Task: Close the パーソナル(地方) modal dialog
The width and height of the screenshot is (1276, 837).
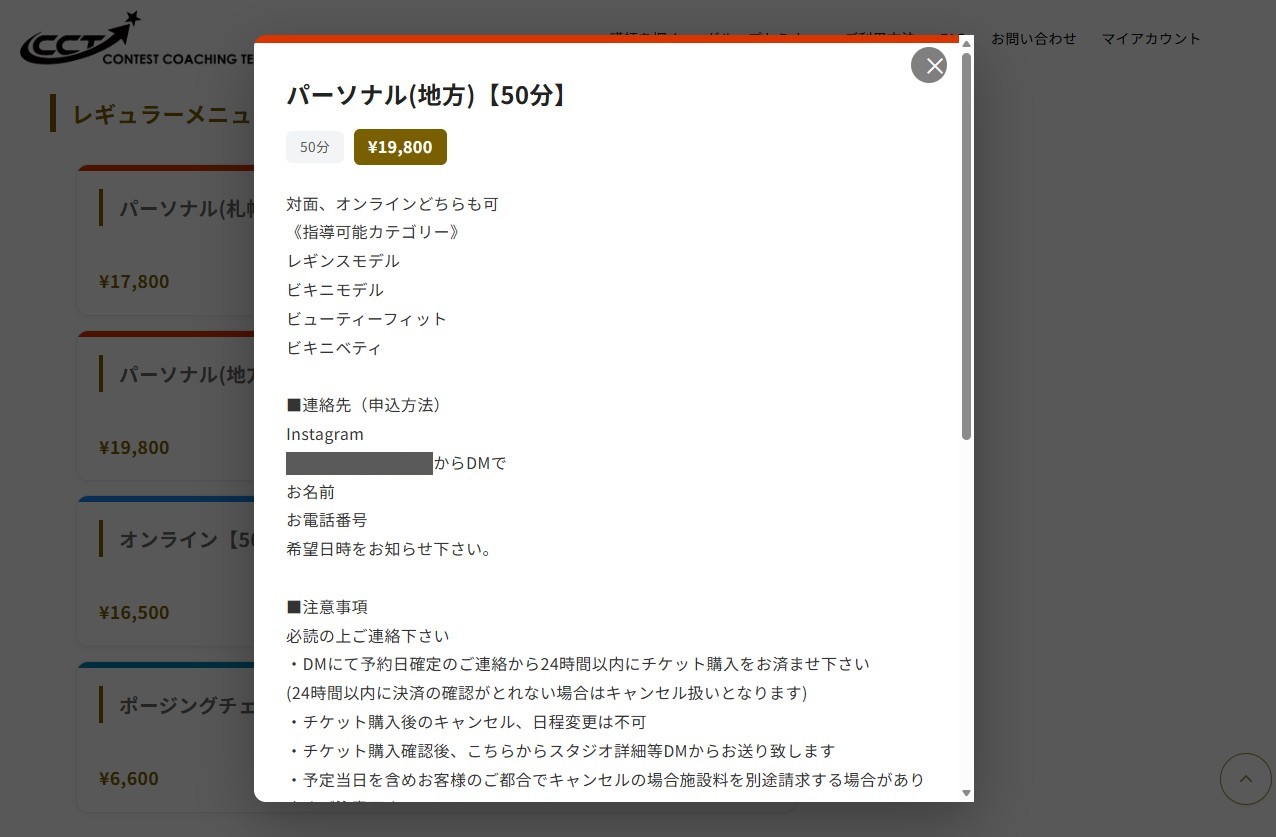Action: [929, 65]
